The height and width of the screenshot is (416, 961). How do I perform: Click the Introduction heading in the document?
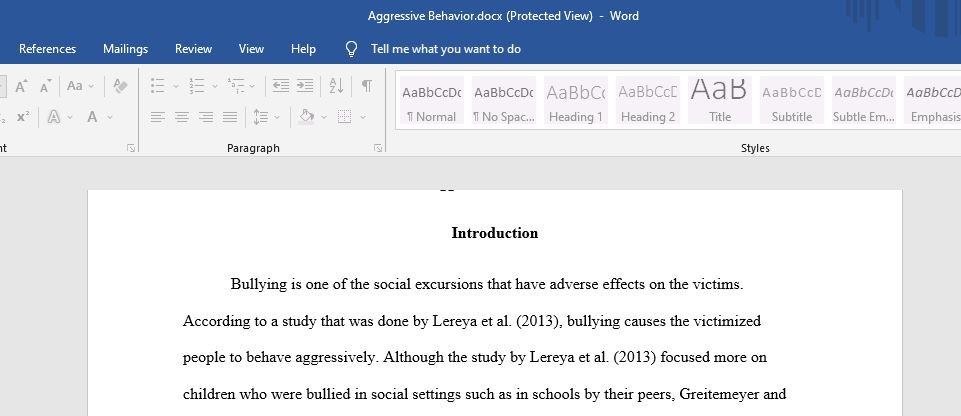point(495,233)
